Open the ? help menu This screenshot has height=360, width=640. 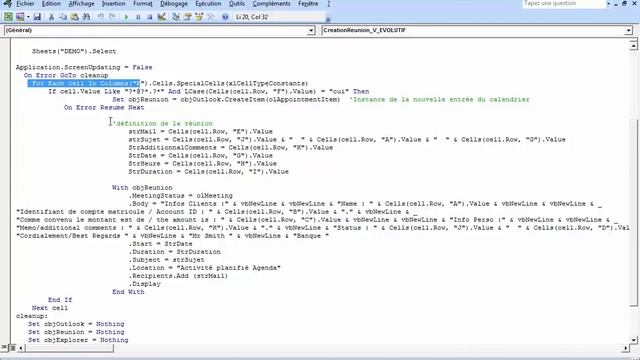[329, 4]
